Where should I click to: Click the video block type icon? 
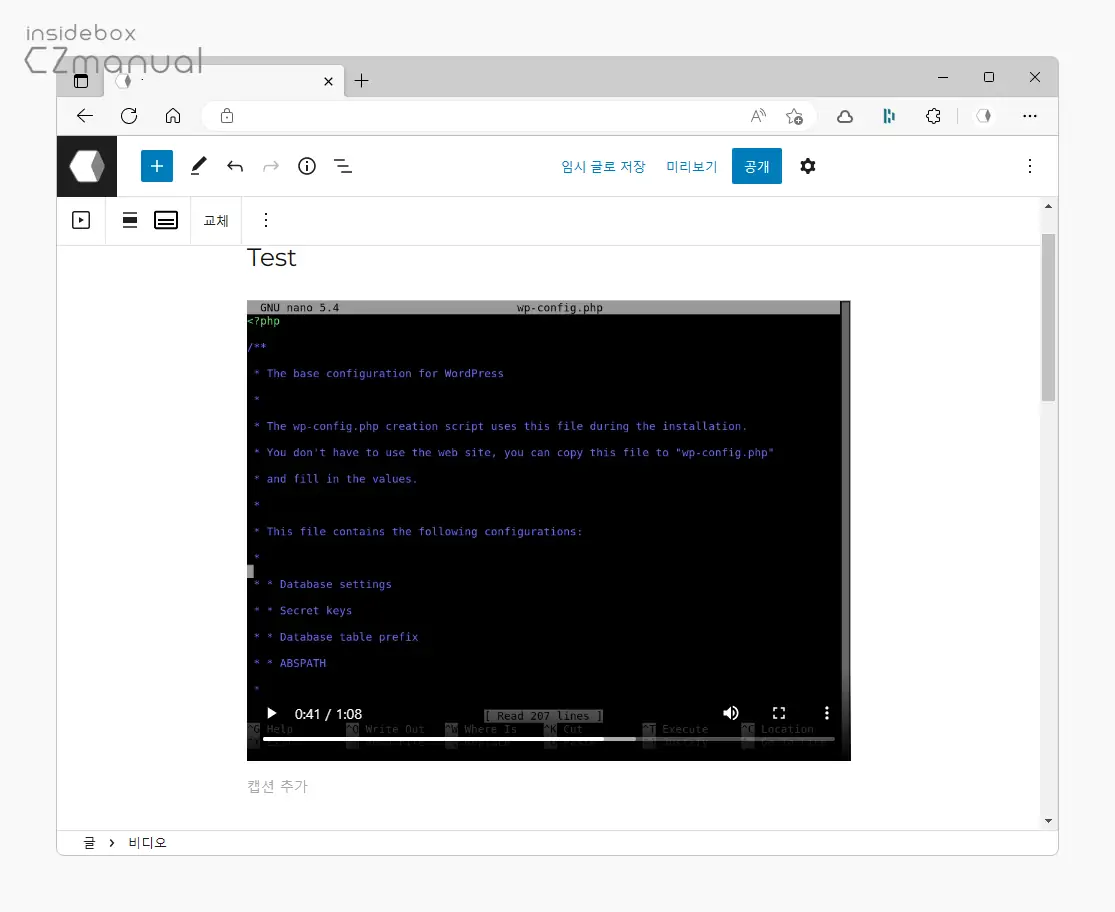coord(81,220)
